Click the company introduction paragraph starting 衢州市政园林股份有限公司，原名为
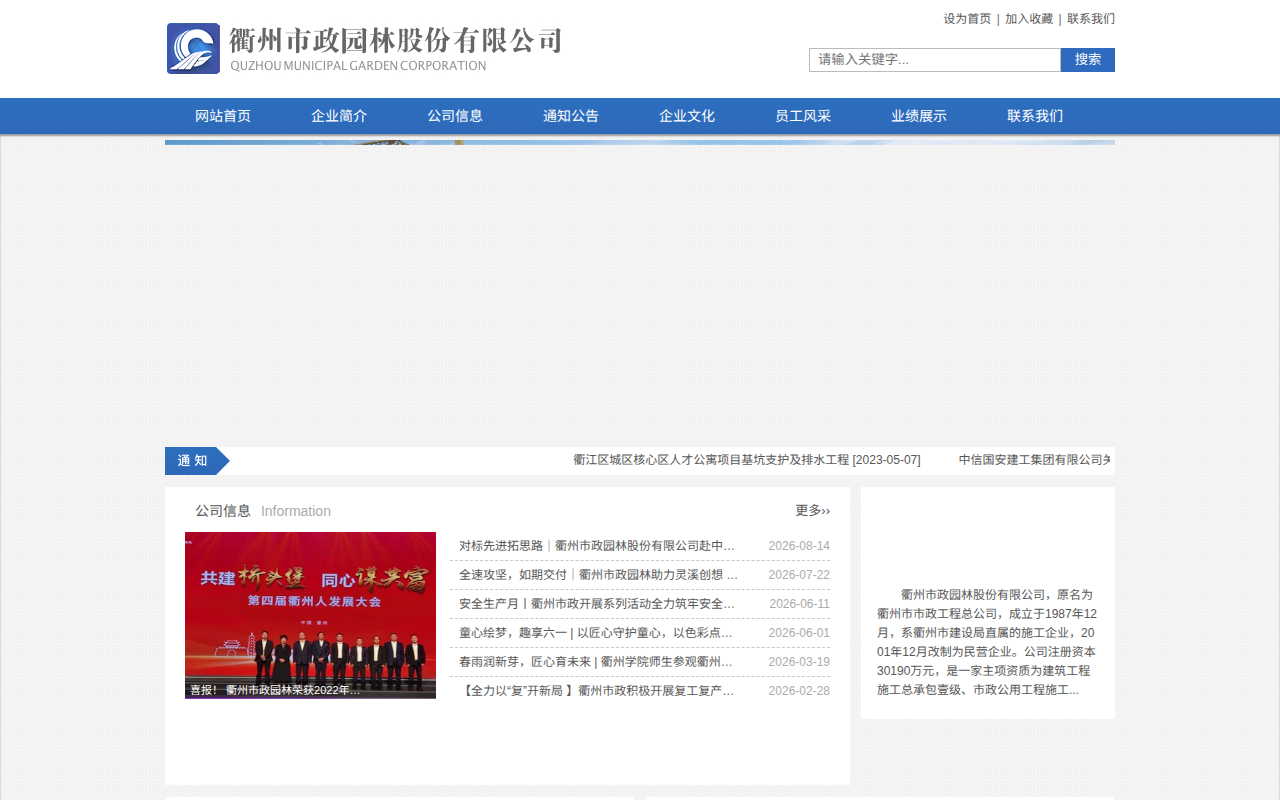This screenshot has width=1280, height=800. (987, 642)
